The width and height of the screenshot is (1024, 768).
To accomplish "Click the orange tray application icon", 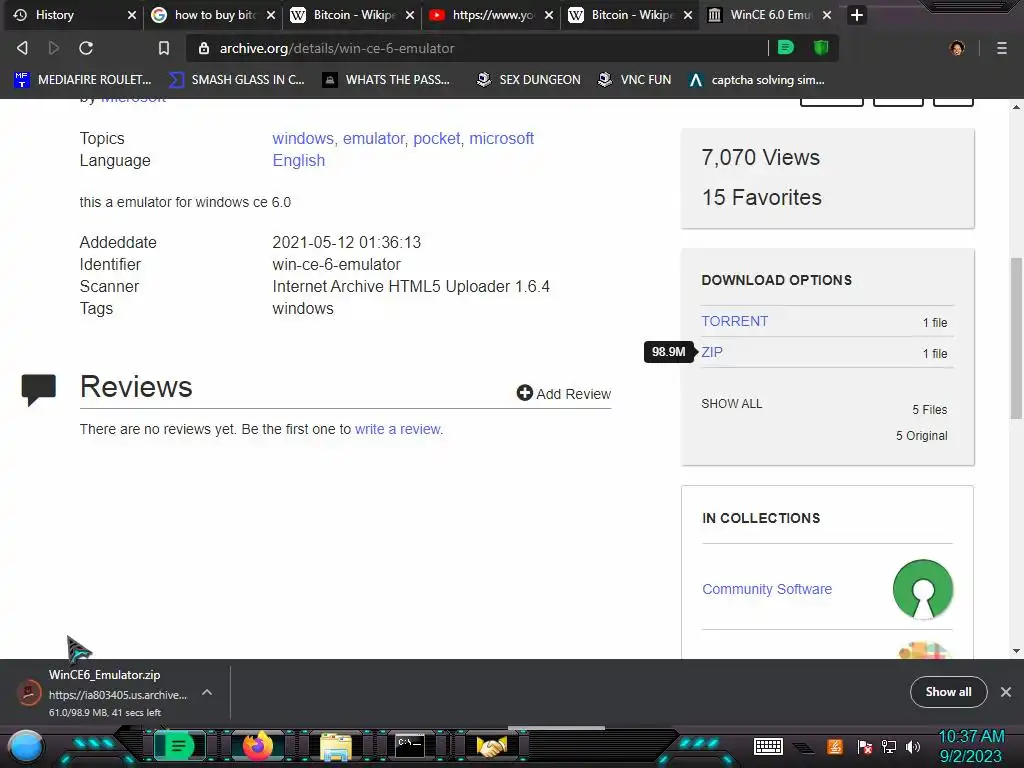I will (x=835, y=746).
